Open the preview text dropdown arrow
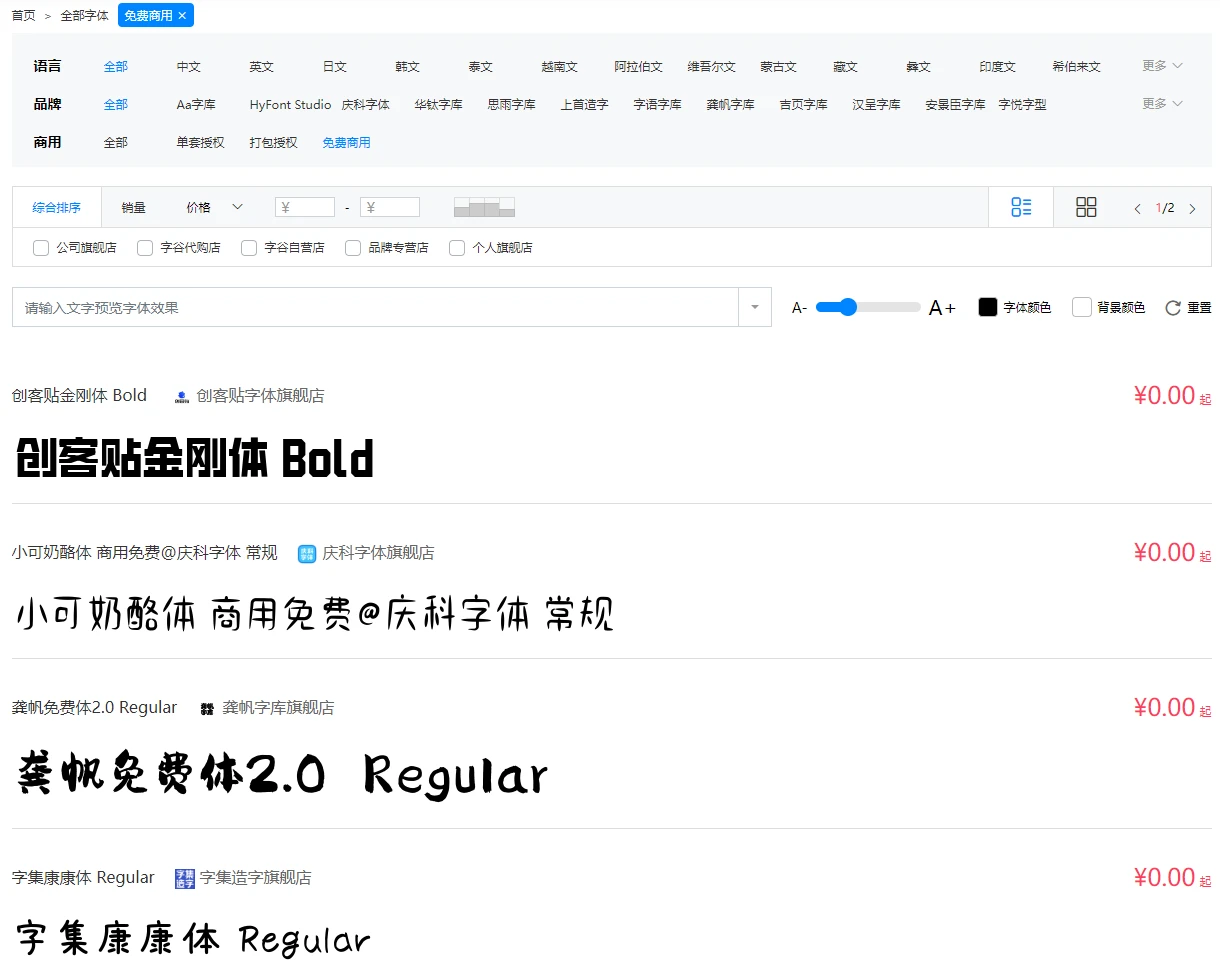1220x964 pixels. [755, 307]
